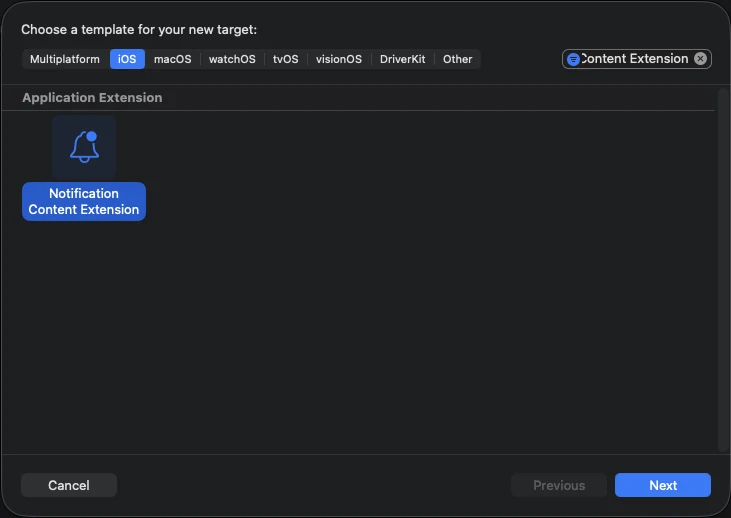The height and width of the screenshot is (518, 731).
Task: Switch to the Multiplatform tab
Action: (65, 59)
